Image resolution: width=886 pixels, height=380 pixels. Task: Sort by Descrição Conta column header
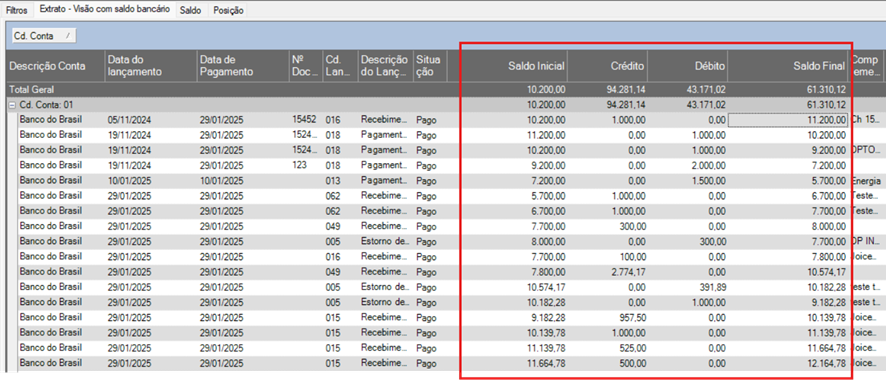[55, 66]
